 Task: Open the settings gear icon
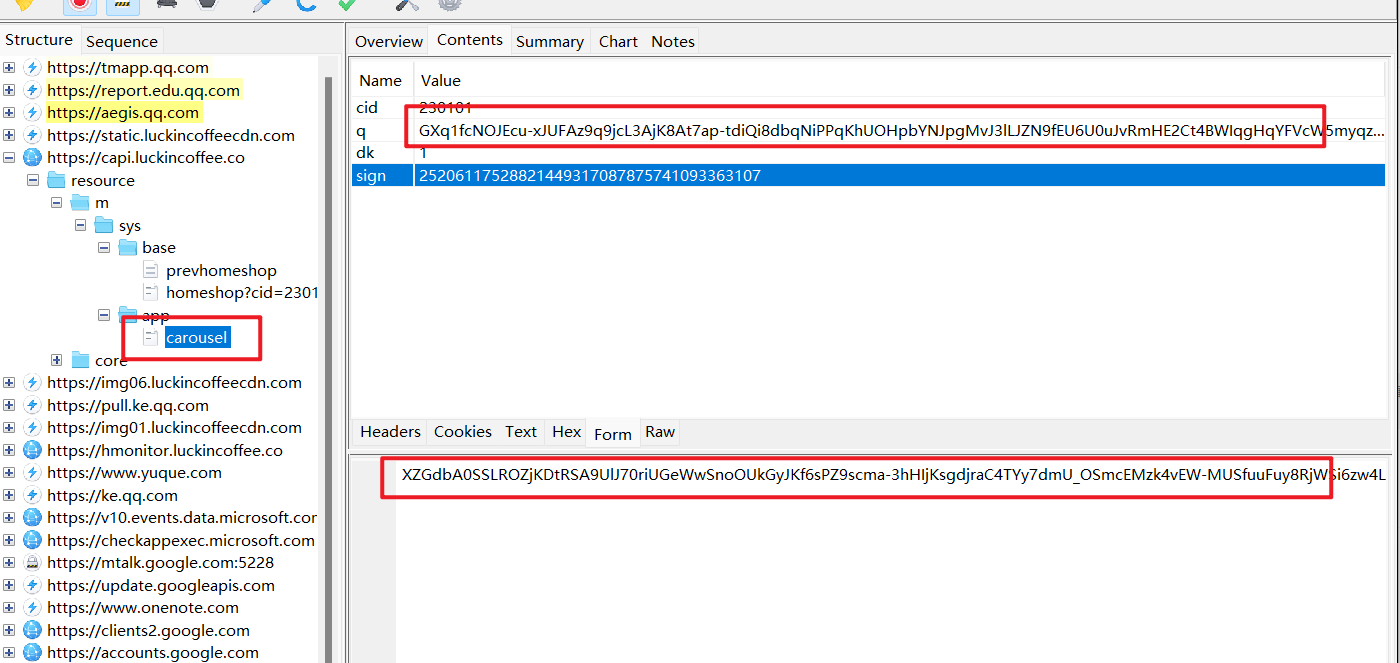450,4
